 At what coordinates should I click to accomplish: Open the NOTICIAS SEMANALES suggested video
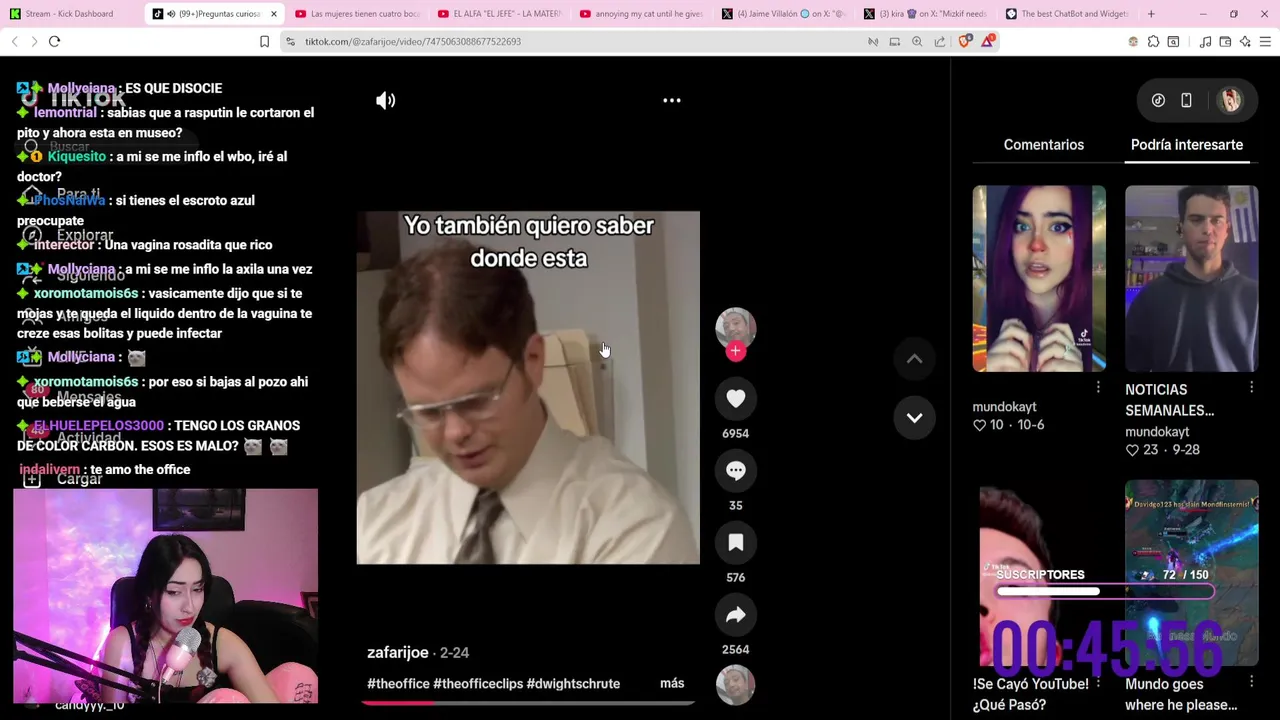click(1191, 278)
